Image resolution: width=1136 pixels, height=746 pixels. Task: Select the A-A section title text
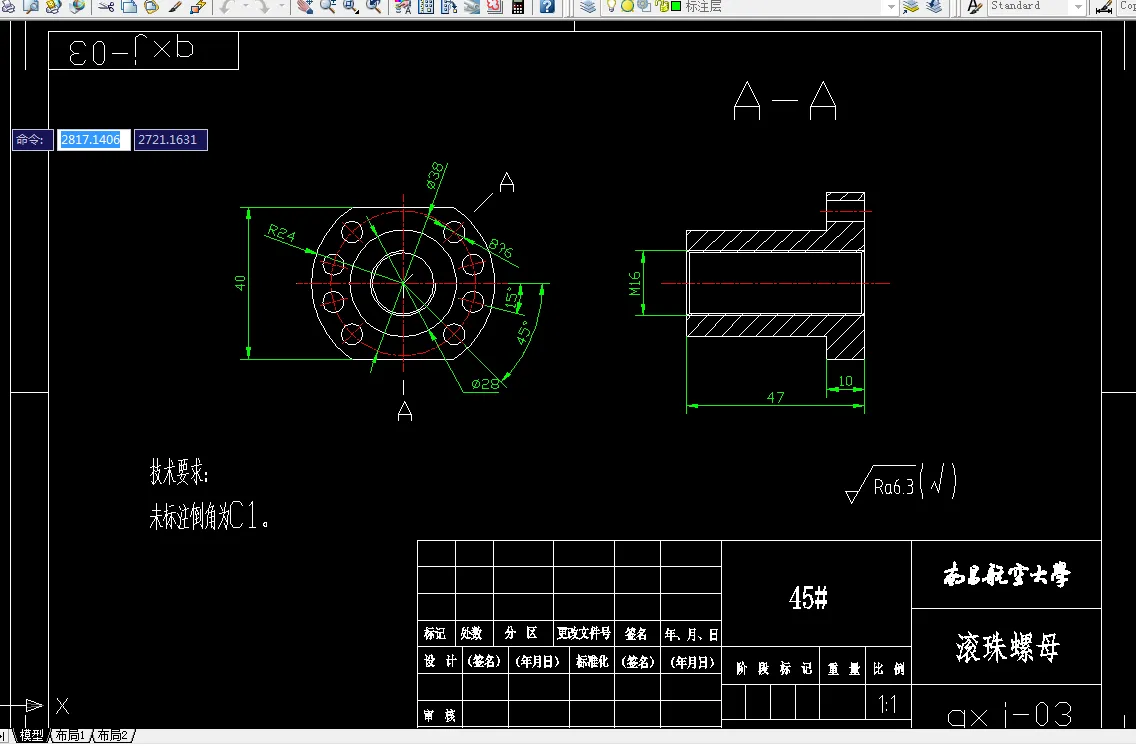(x=785, y=100)
